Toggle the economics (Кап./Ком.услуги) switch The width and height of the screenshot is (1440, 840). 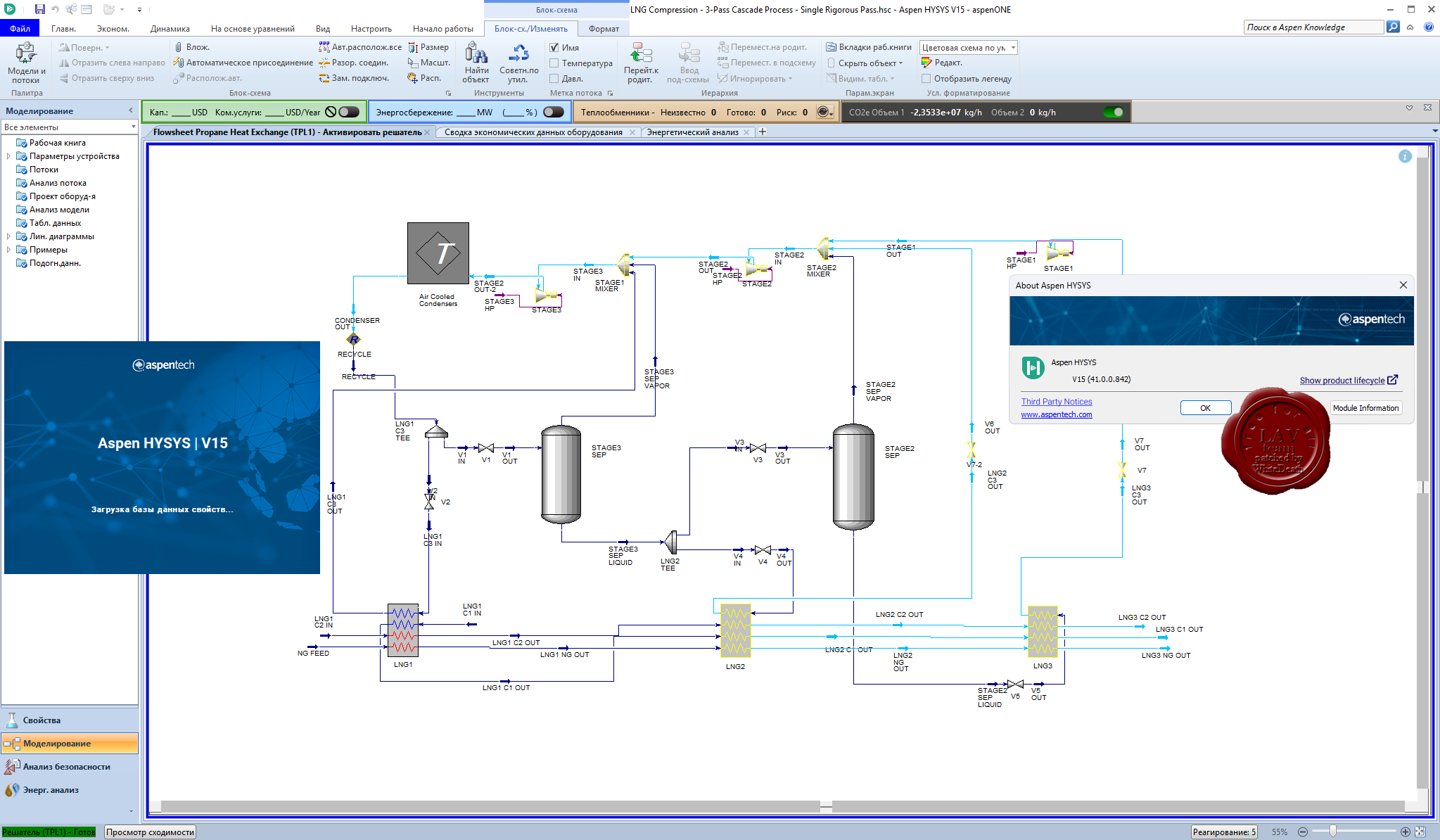click(349, 112)
